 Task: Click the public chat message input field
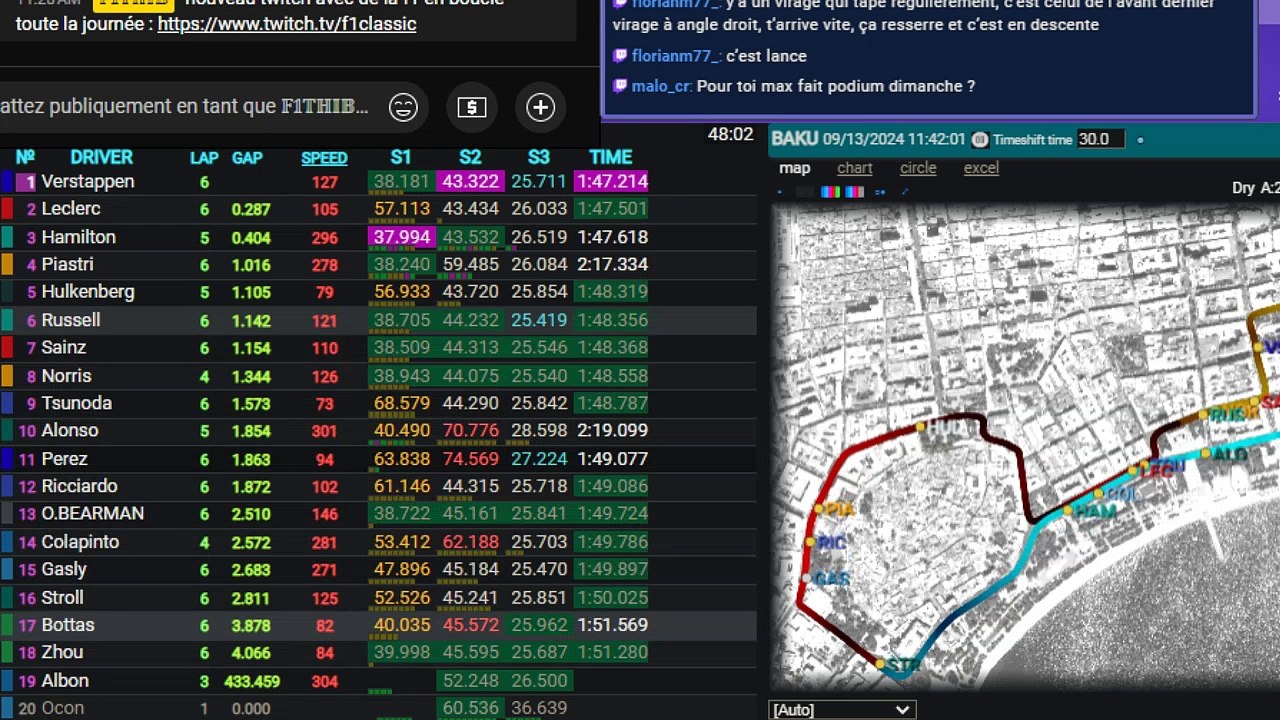(x=185, y=107)
